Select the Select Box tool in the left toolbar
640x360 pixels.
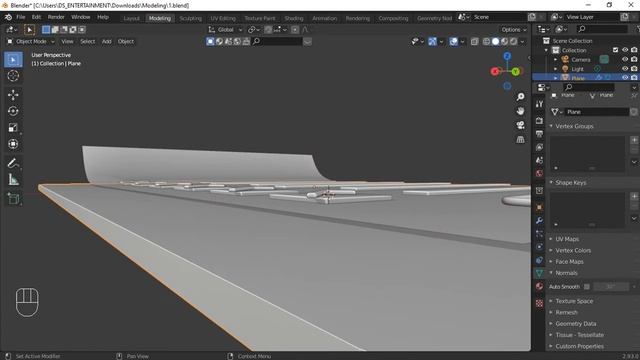point(13,60)
